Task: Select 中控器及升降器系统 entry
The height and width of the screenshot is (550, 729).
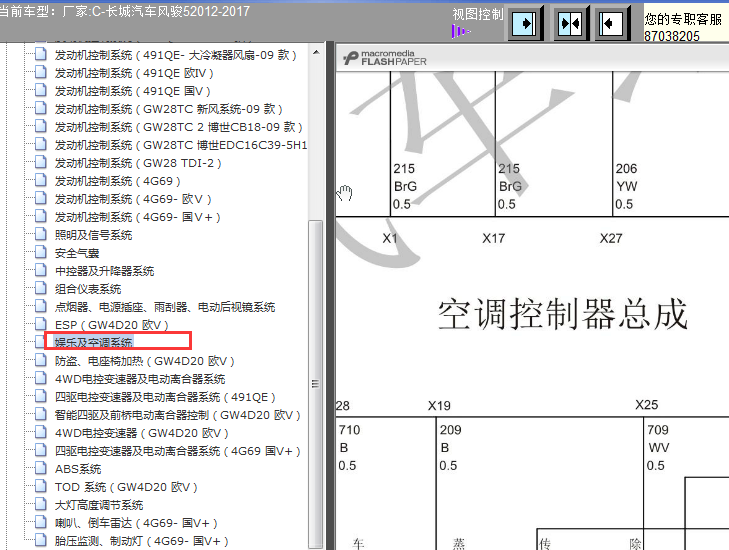Action: pyautogui.click(x=105, y=271)
